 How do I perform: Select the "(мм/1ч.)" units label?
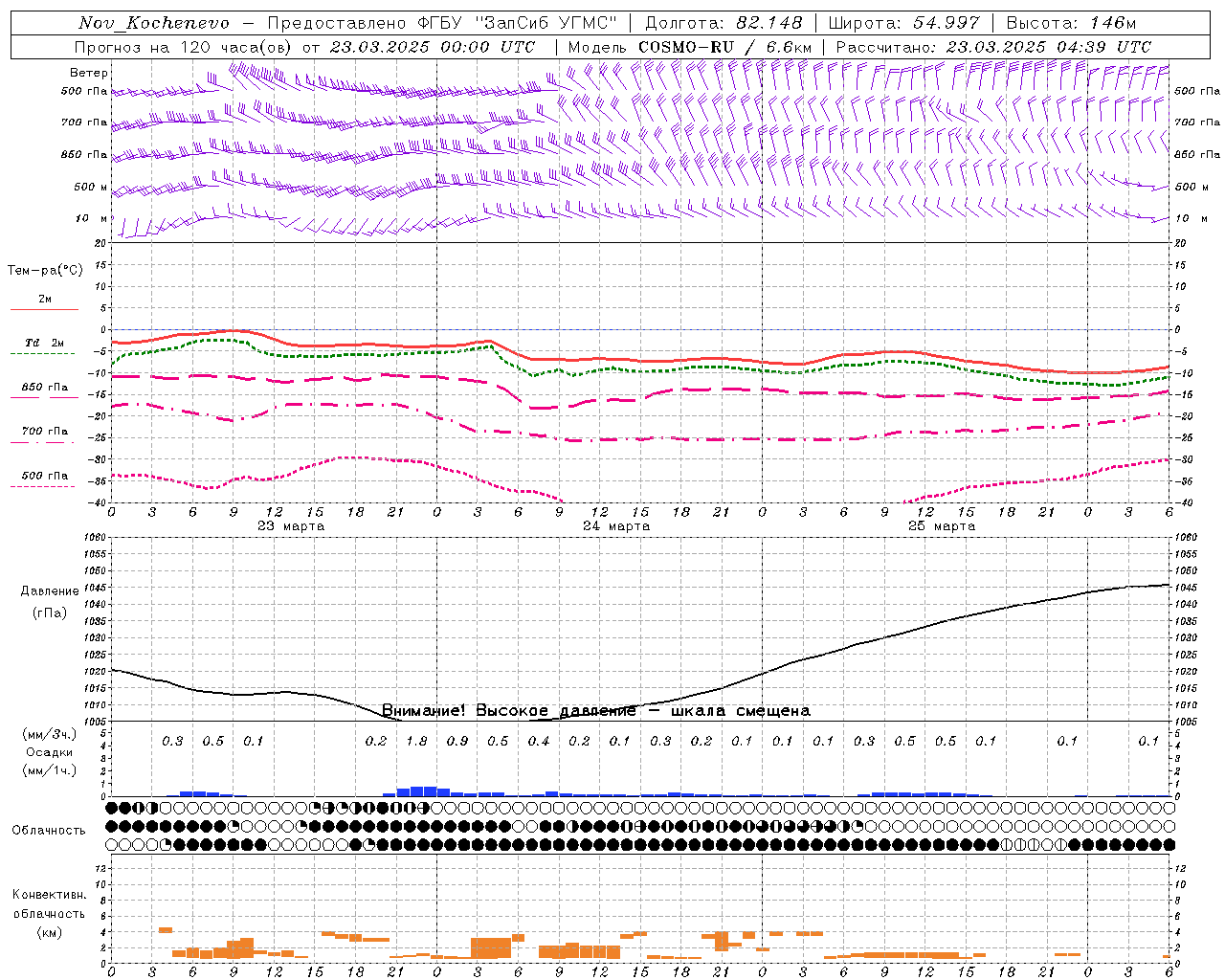[50, 770]
